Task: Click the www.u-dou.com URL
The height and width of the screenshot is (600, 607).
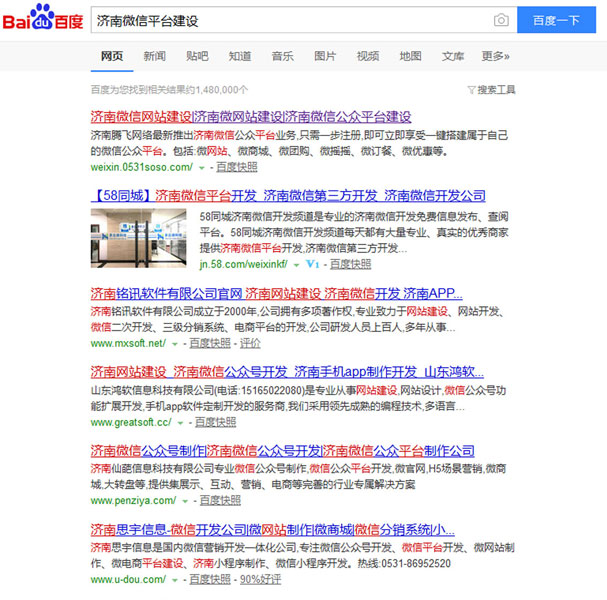Action: pyautogui.click(x=128, y=579)
